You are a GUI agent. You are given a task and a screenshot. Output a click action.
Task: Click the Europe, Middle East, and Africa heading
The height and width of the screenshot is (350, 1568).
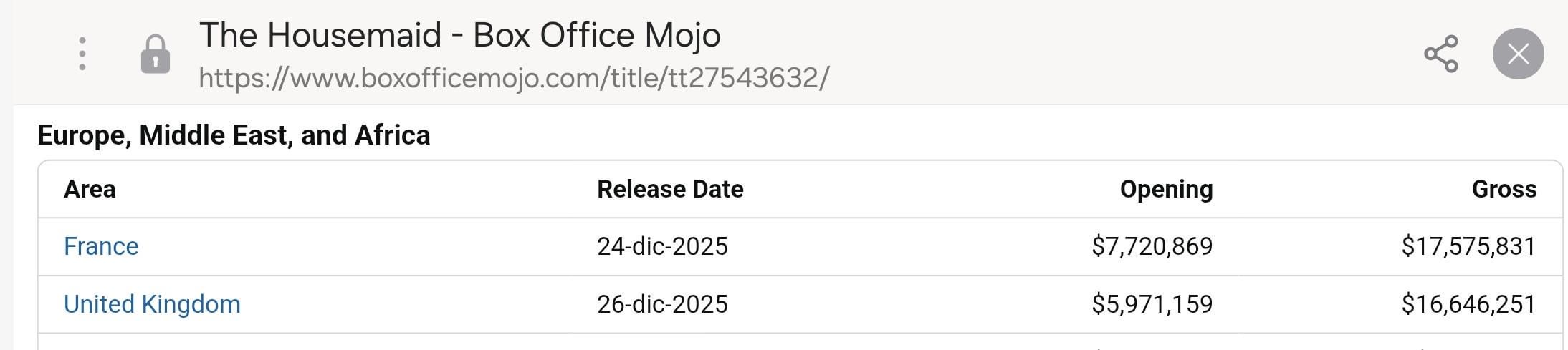(234, 135)
